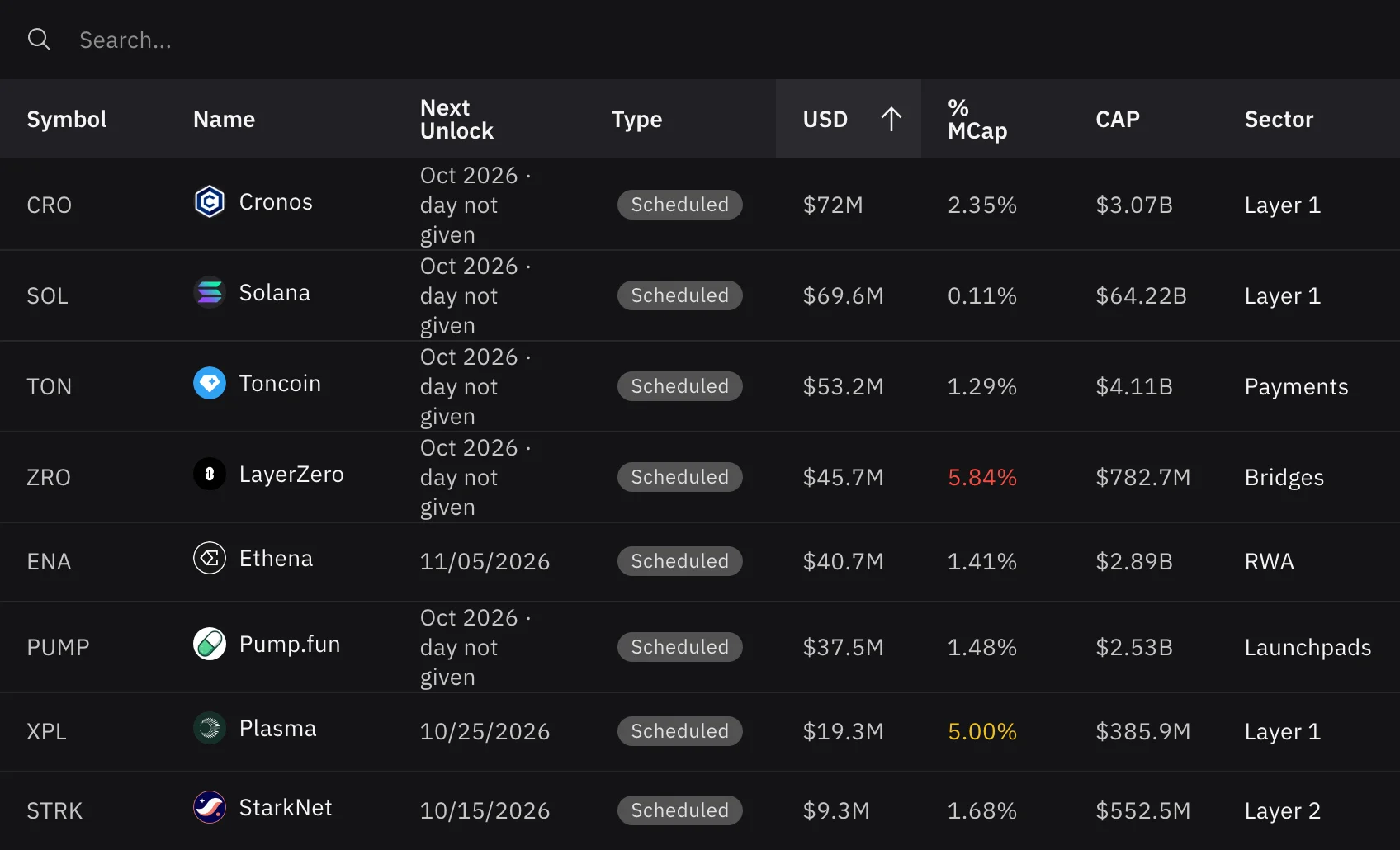
Task: Click the Solana logo icon
Action: pos(210,292)
